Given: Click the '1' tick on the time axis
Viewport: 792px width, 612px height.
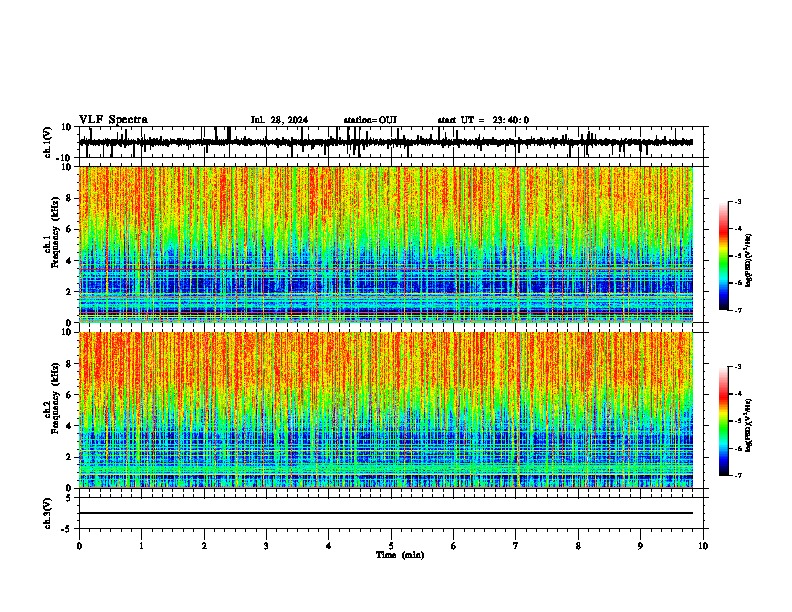Looking at the screenshot, I should point(141,546).
